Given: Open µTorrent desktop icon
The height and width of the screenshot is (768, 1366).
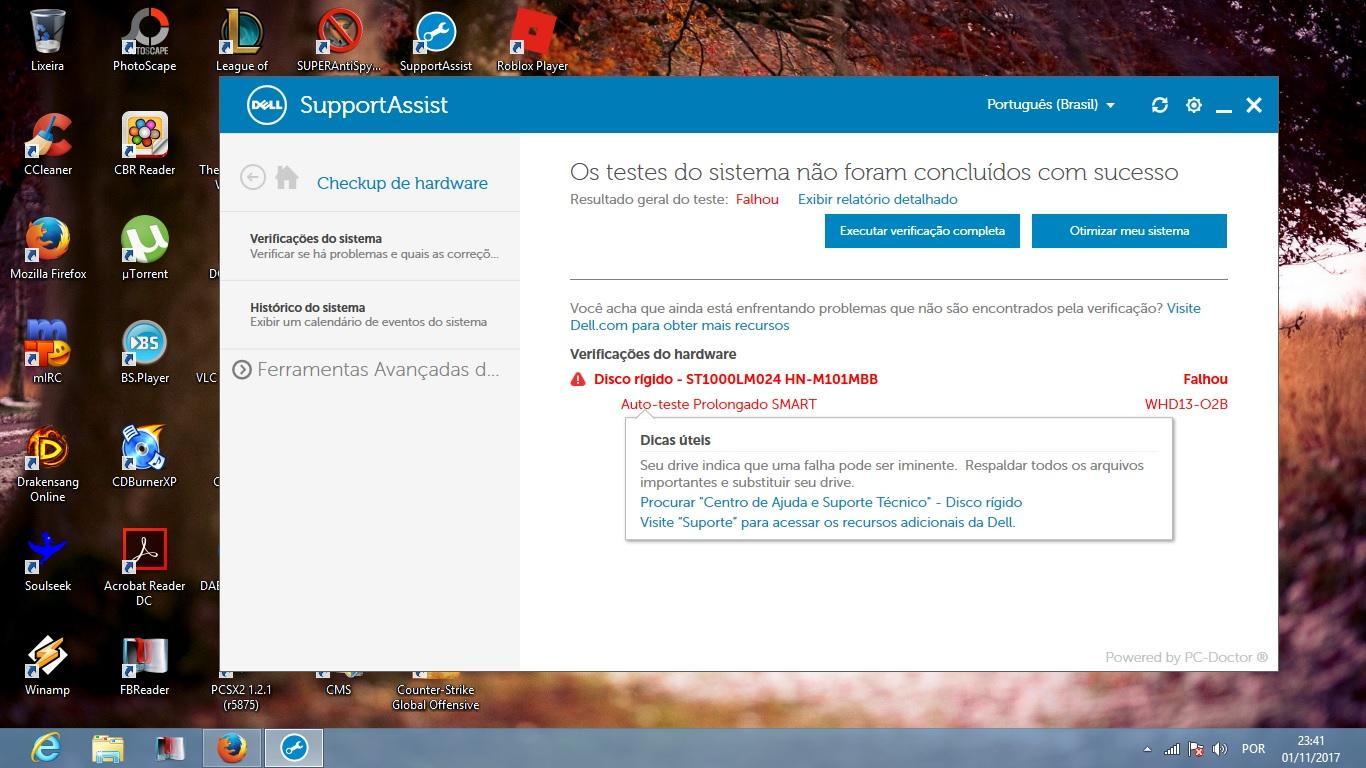Looking at the screenshot, I should (144, 248).
